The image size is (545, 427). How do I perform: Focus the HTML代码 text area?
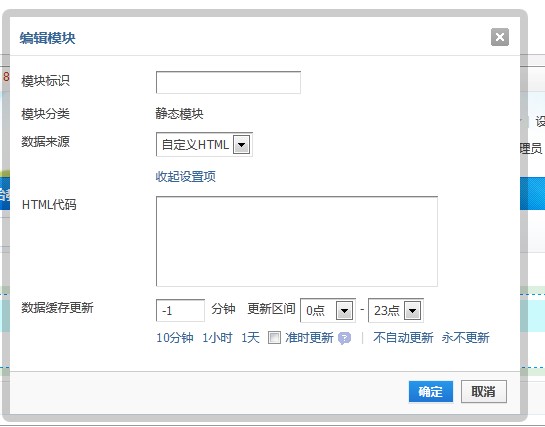point(297,241)
